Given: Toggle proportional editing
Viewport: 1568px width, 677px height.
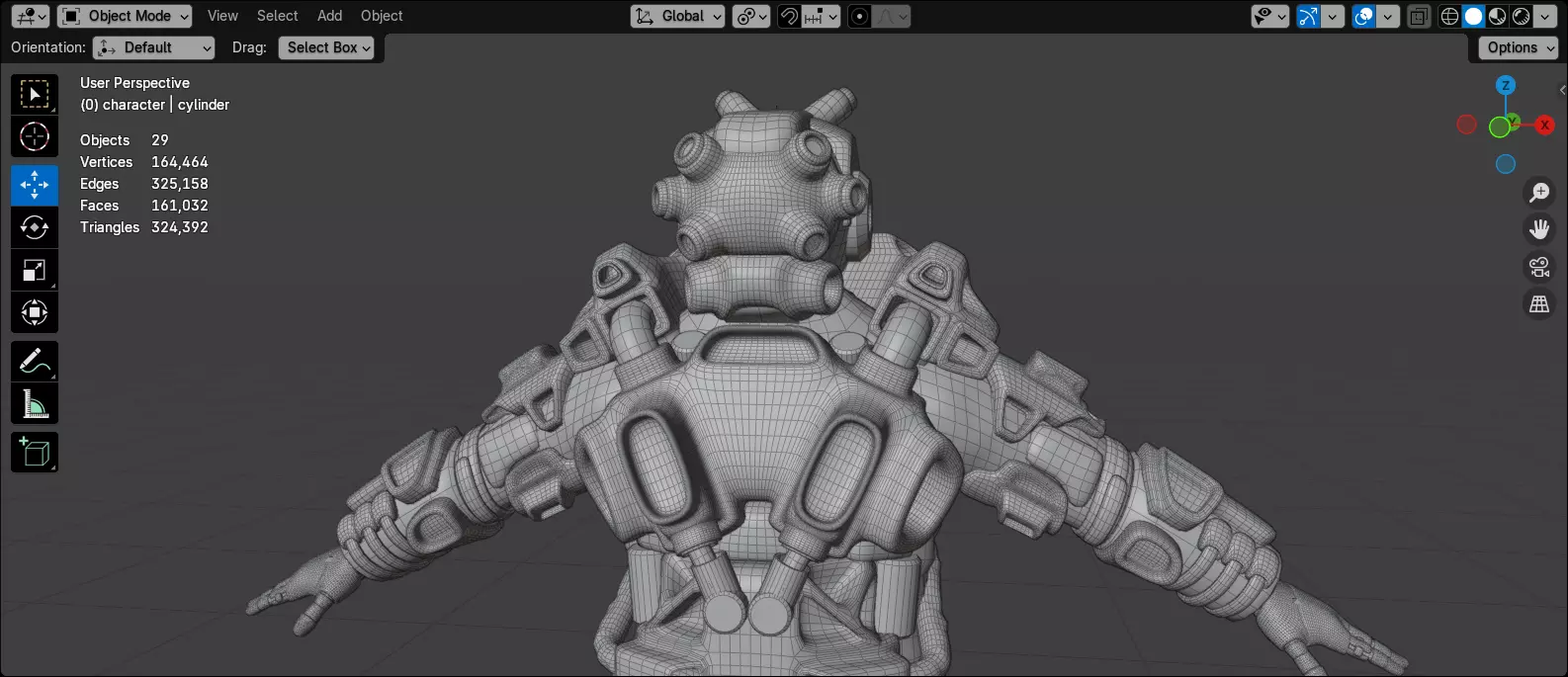Looking at the screenshot, I should pos(860,16).
